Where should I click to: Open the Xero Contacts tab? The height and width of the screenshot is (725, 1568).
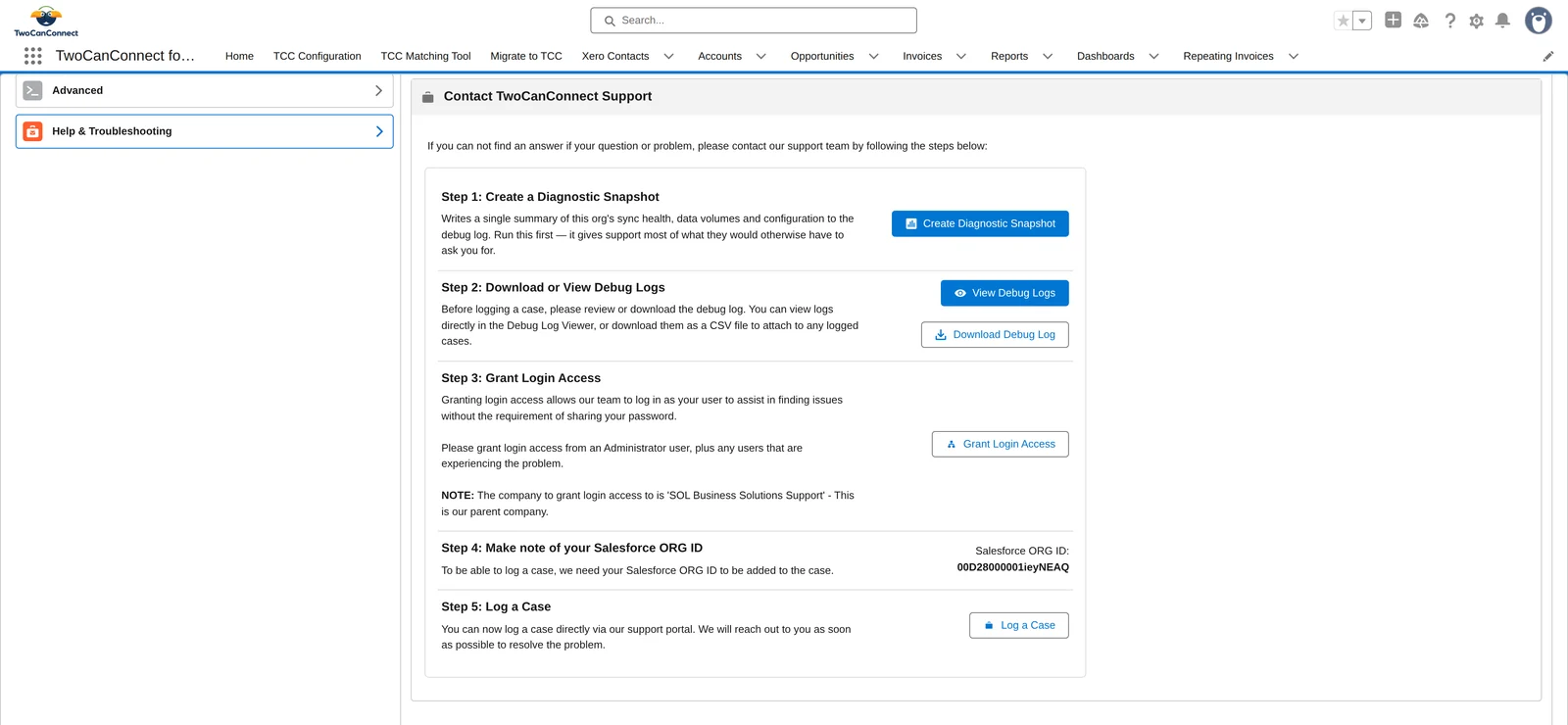coord(615,56)
